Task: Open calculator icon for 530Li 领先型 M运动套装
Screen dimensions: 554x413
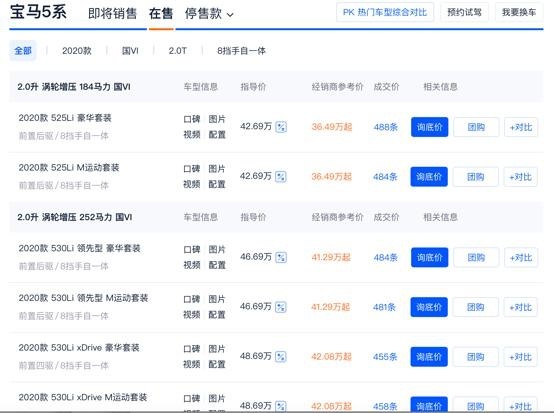Action: click(281, 307)
